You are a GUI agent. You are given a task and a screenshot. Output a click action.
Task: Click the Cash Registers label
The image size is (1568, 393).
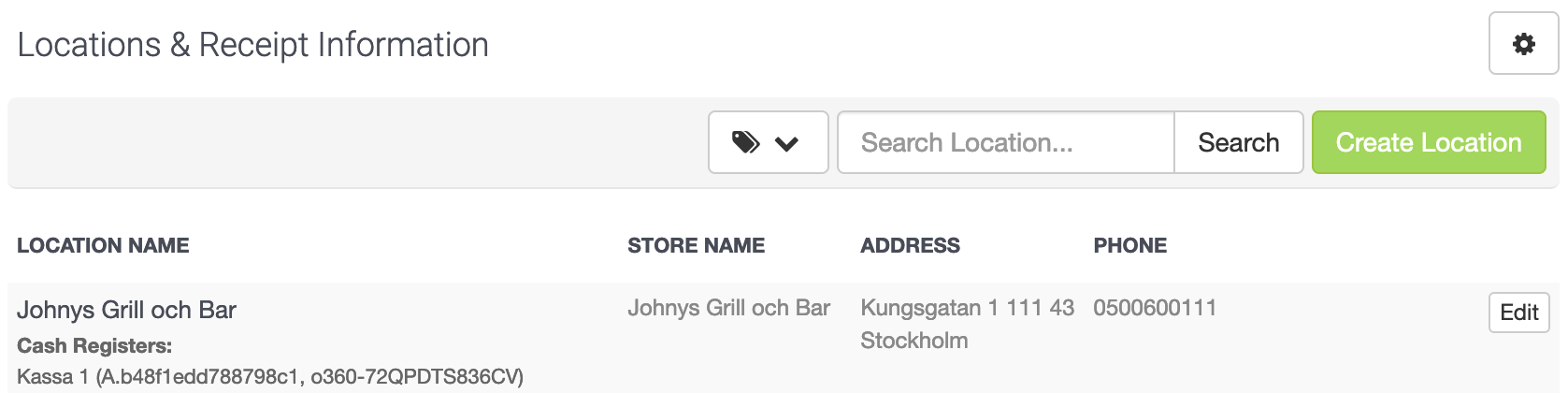[x=94, y=345]
